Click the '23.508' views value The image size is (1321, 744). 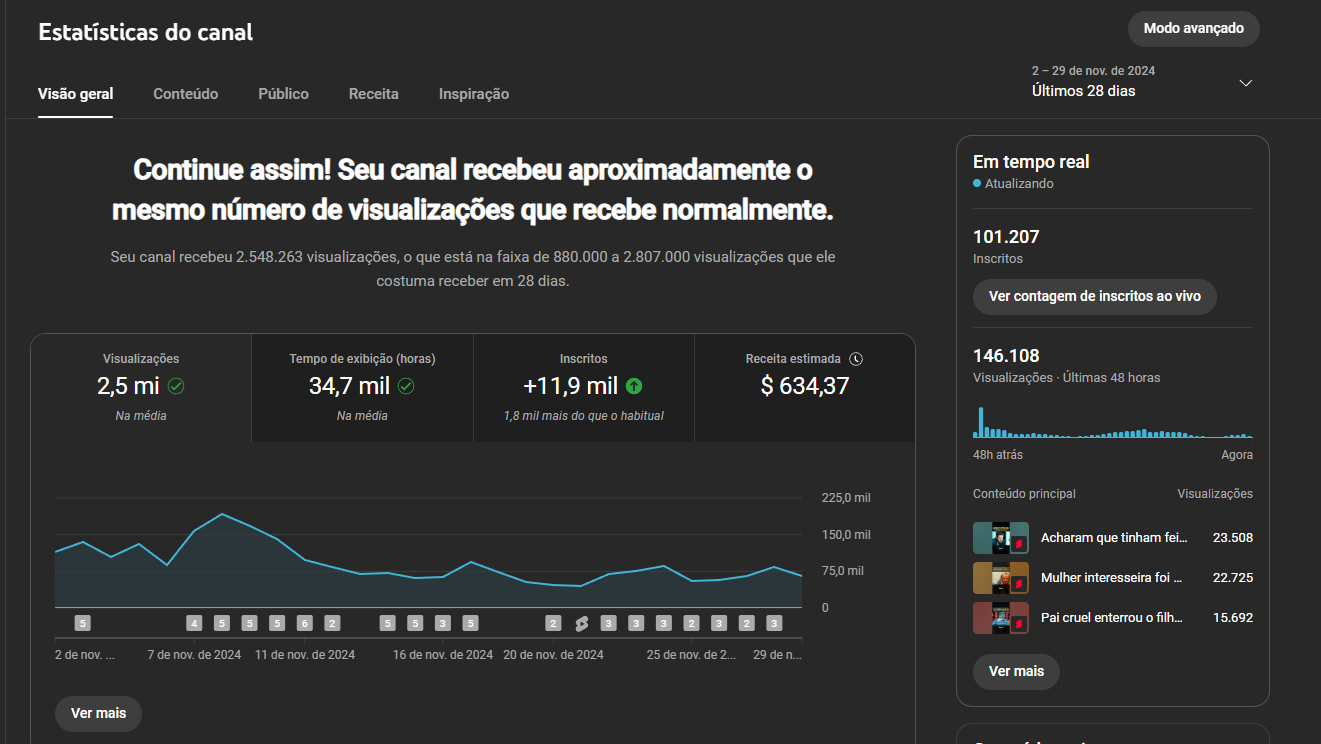coord(1232,538)
